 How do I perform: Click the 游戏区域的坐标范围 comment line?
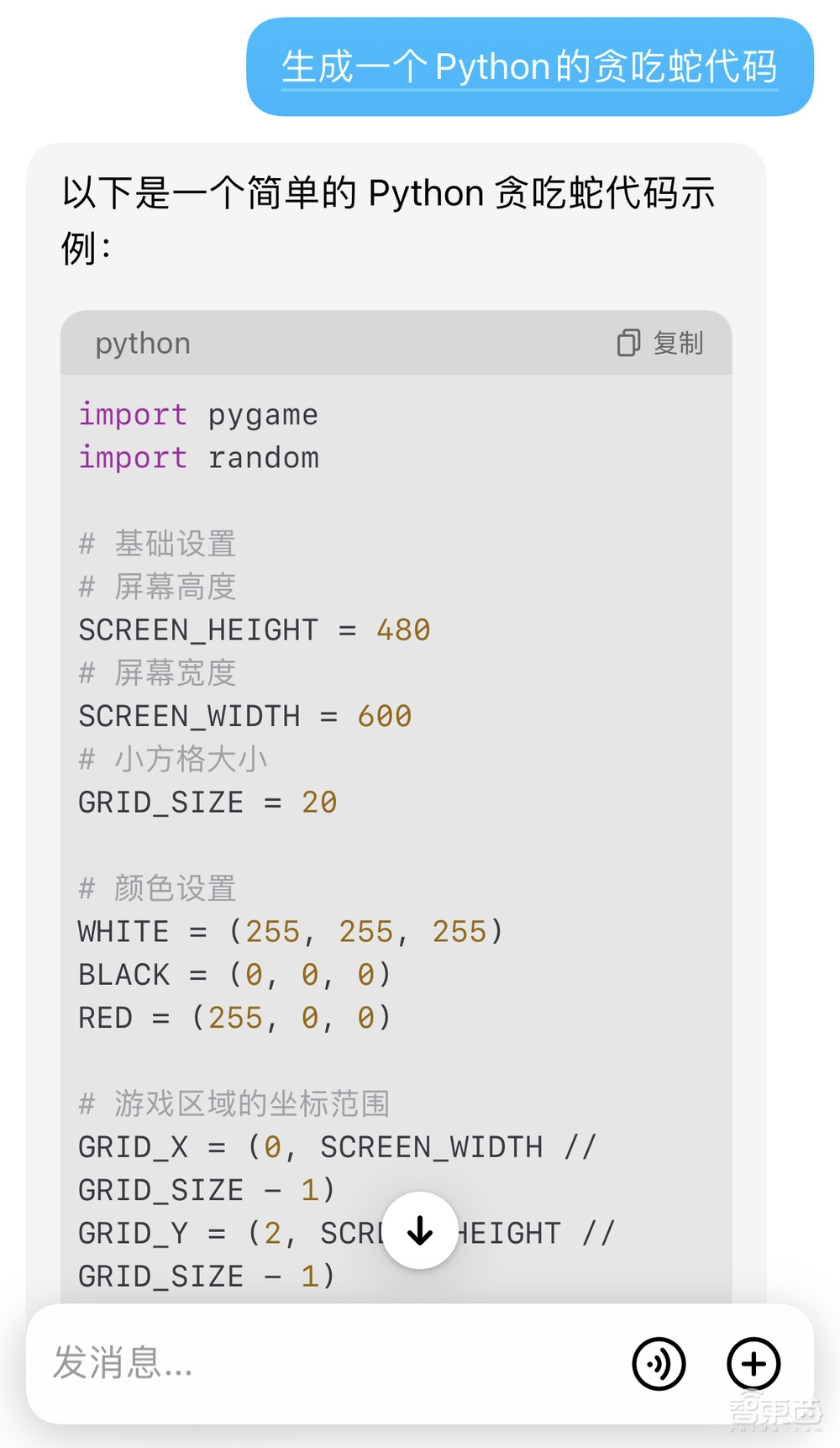coord(234,1103)
